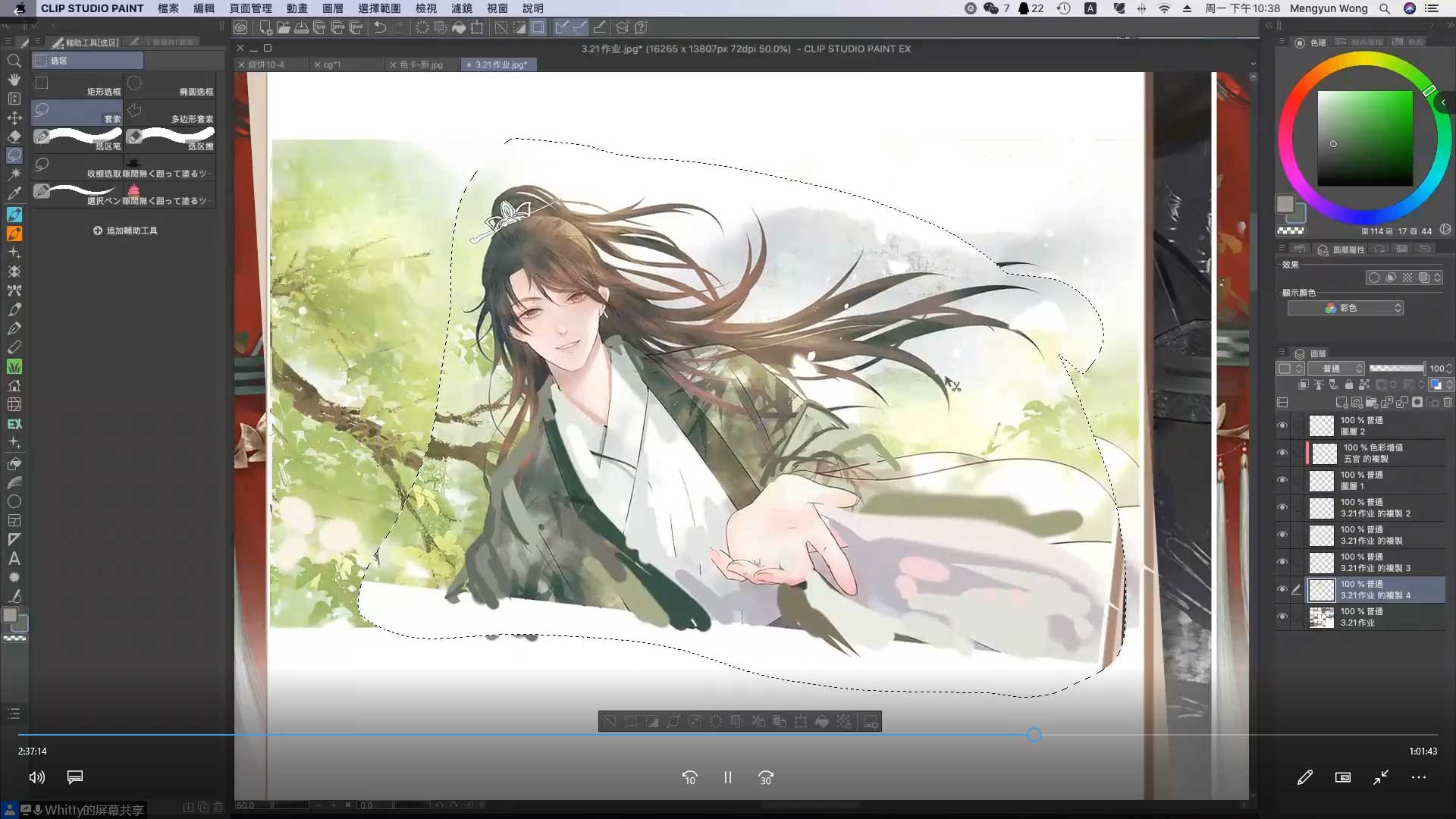Click the layer opacity 100 stepper arrows
Viewport: 1456px width, 819px height.
[x=1449, y=369]
